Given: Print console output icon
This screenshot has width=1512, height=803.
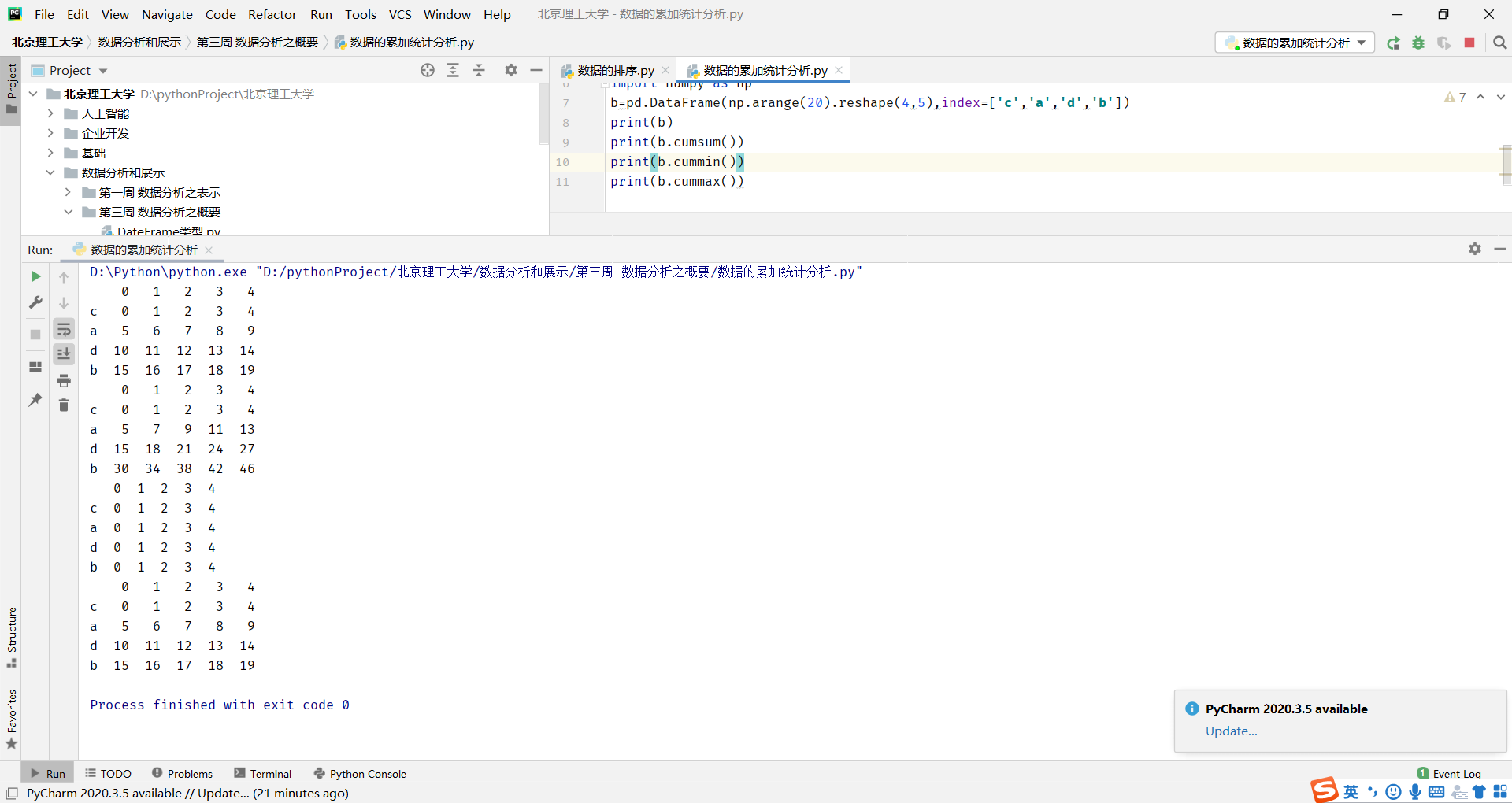Looking at the screenshot, I should pos(64,380).
